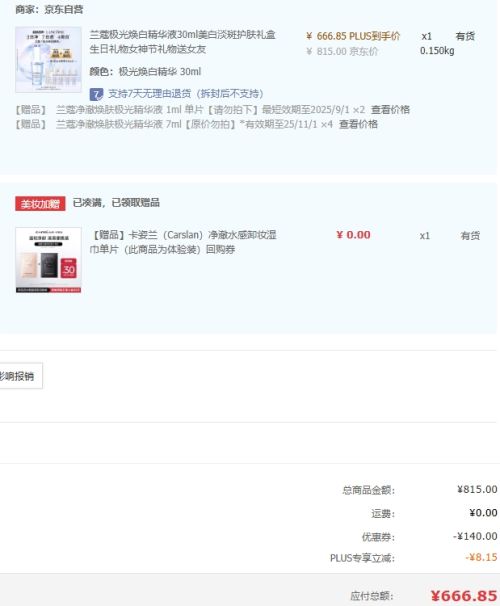Click the 支持7天无理由退货 link text

[x=185, y=94]
